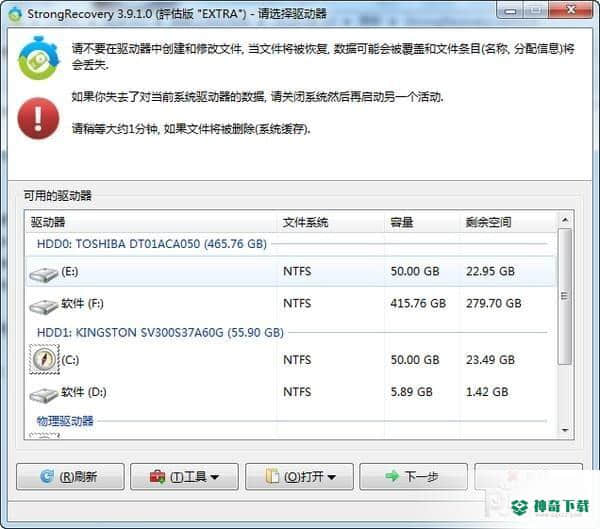Open the 工具 dropdown arrow
Viewport: 600px width, 529px height.
click(x=215, y=477)
